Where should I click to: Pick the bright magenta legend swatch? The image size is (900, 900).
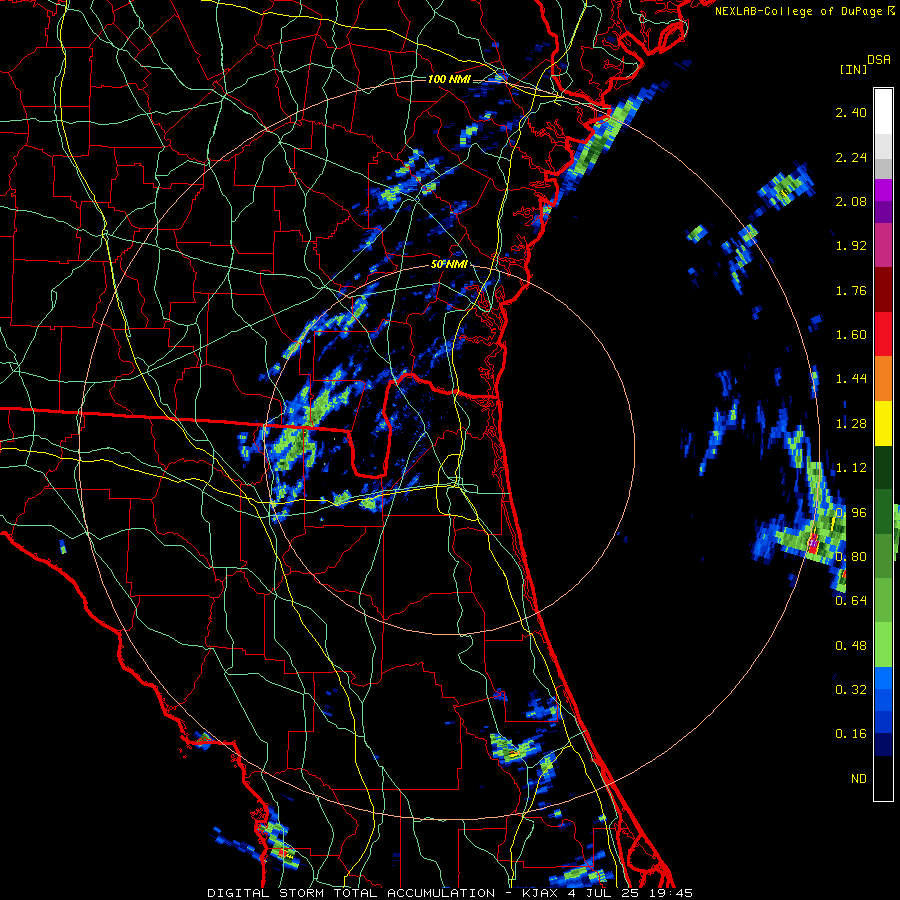pyautogui.click(x=883, y=190)
